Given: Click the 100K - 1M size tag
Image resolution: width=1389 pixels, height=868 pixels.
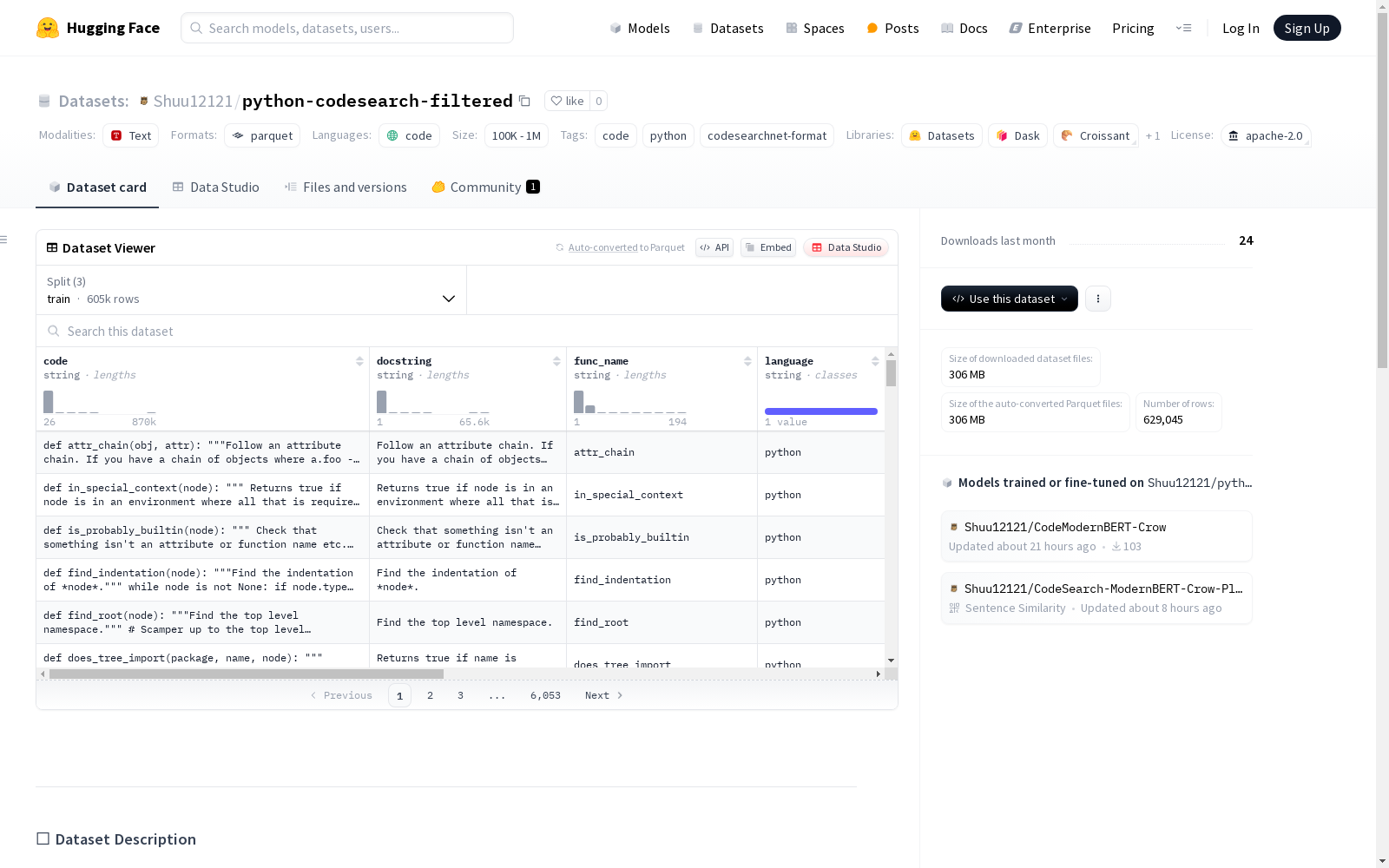Looking at the screenshot, I should [x=516, y=135].
